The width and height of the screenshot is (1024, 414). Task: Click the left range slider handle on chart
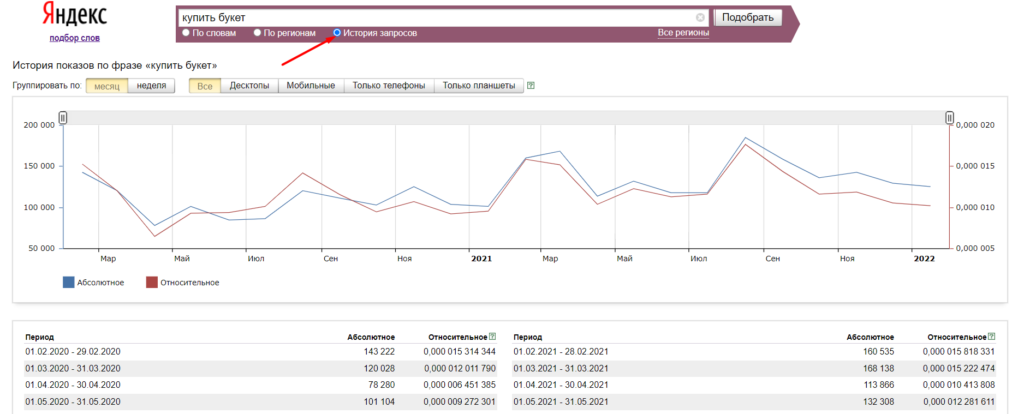pos(63,118)
